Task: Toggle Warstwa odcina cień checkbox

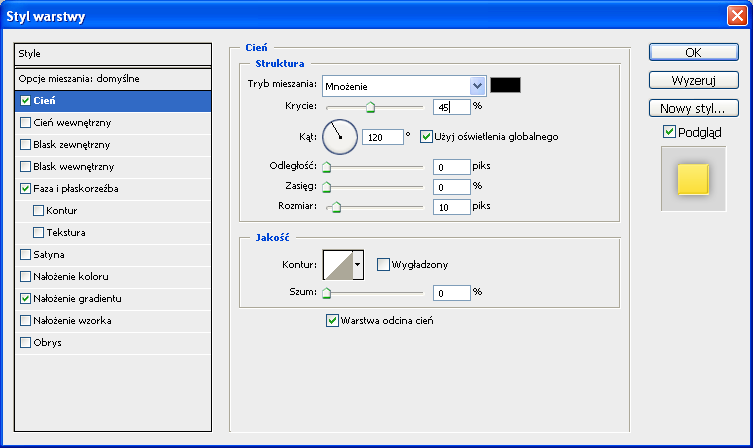Action: [x=332, y=321]
